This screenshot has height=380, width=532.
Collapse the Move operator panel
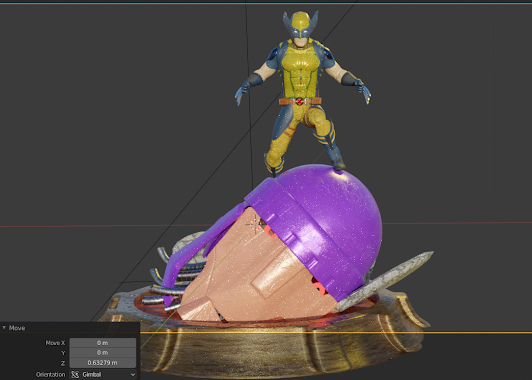click(x=4, y=328)
